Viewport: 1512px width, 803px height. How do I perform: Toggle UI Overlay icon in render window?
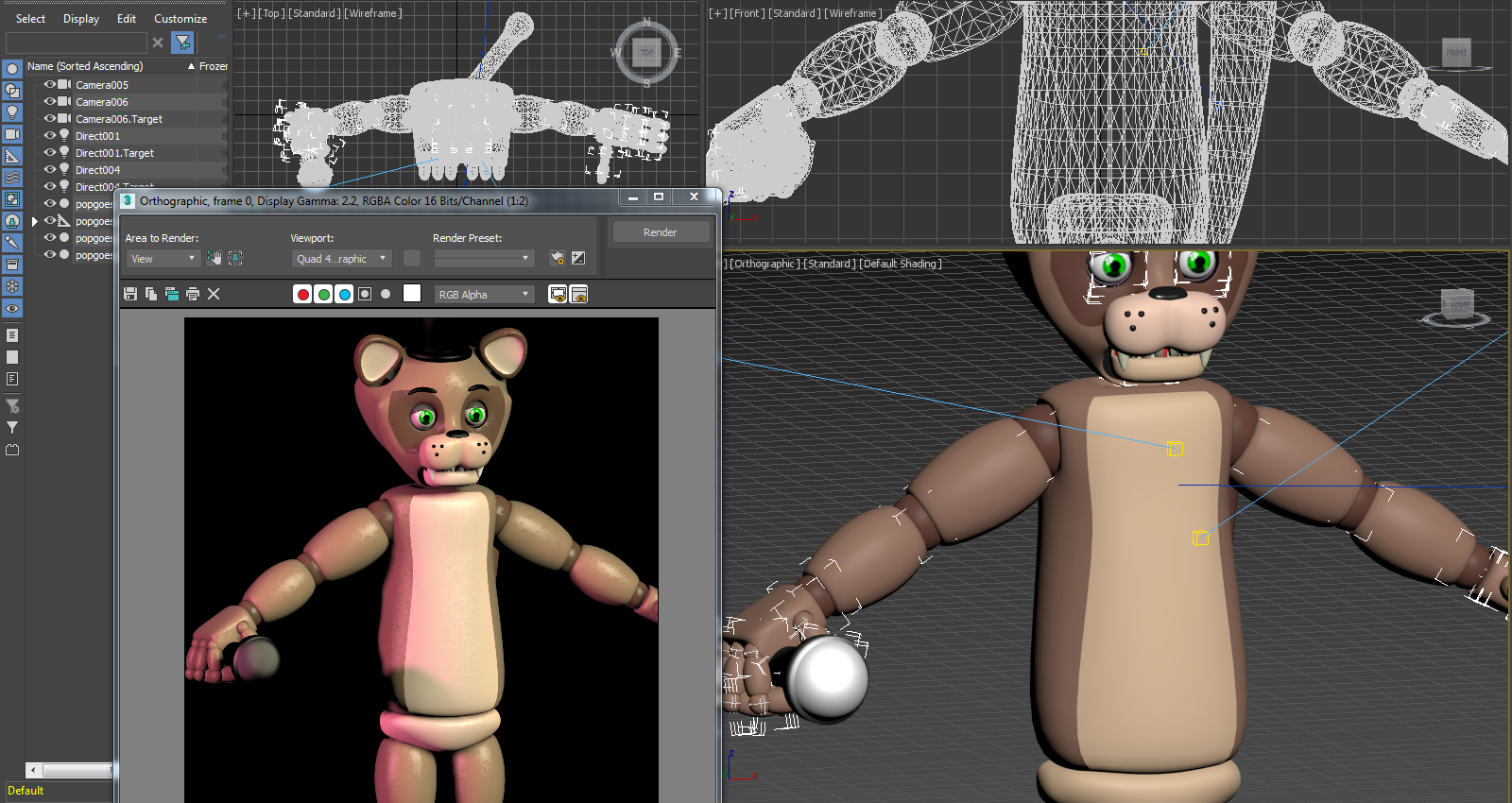(558, 294)
